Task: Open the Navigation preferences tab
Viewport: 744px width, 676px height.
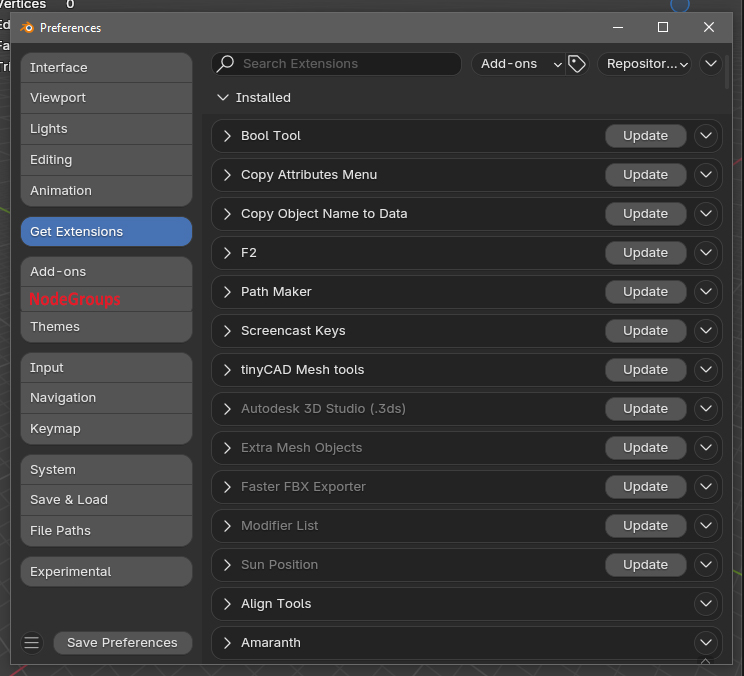Action: (106, 398)
